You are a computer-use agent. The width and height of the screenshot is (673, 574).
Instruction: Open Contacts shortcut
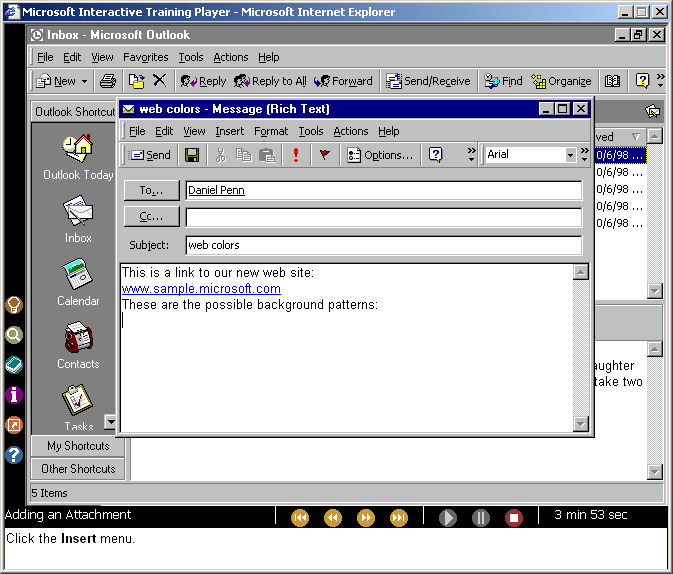pos(78,346)
